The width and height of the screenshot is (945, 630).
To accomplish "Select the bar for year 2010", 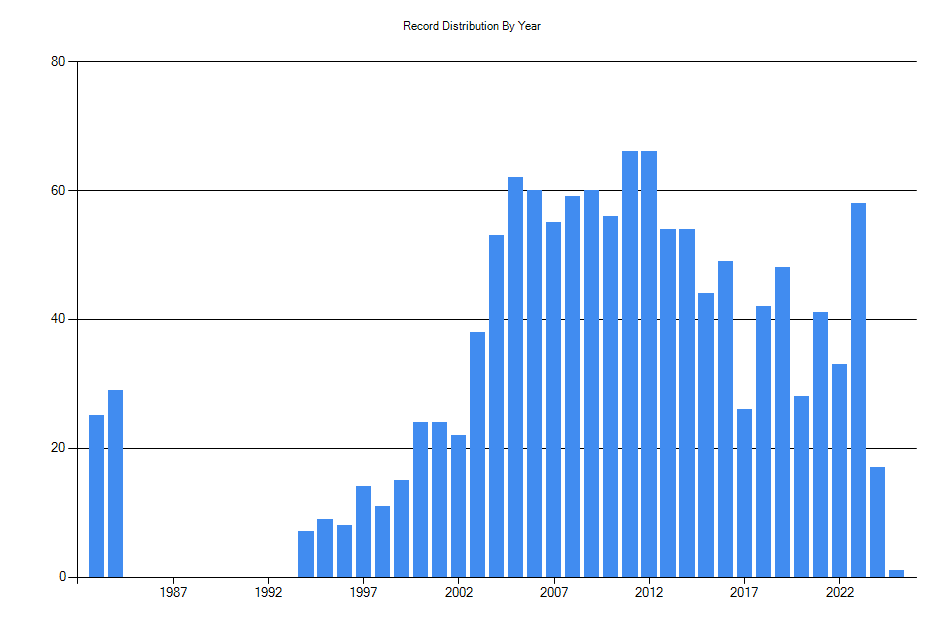I will point(611,397).
